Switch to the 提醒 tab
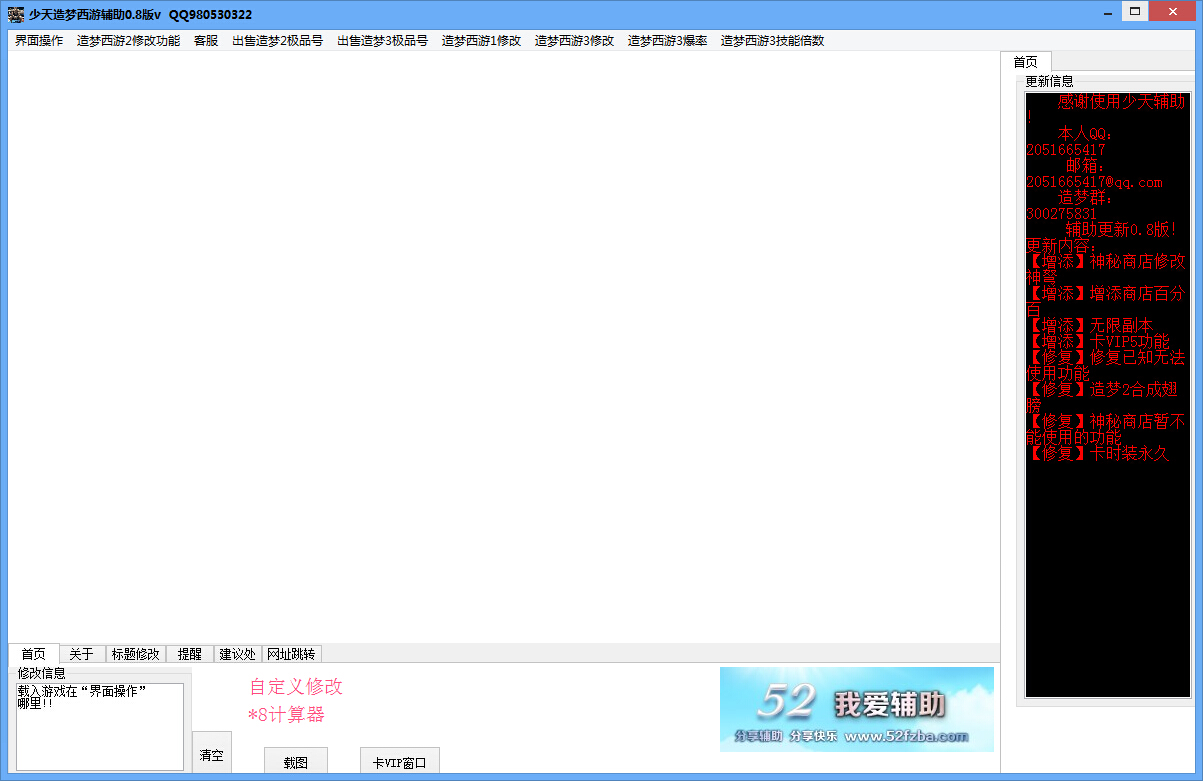 tap(189, 654)
